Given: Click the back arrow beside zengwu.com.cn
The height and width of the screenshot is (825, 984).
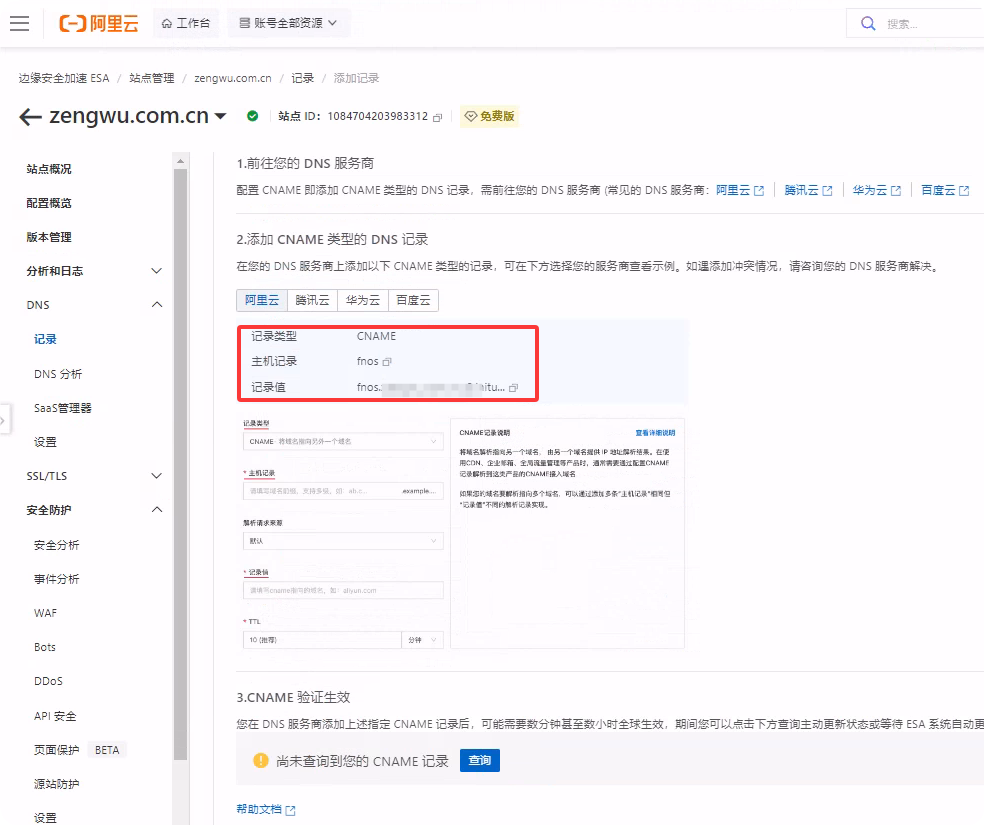Looking at the screenshot, I should click(x=30, y=117).
